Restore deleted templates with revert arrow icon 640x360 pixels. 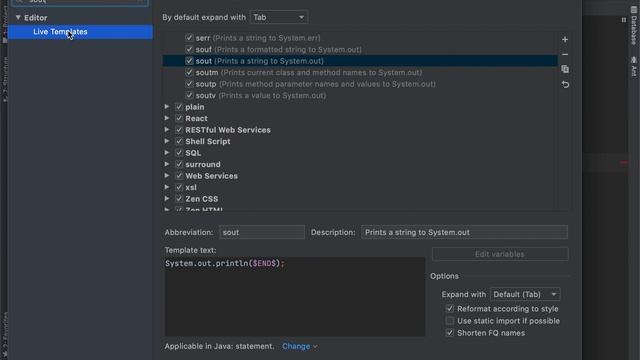[x=565, y=84]
